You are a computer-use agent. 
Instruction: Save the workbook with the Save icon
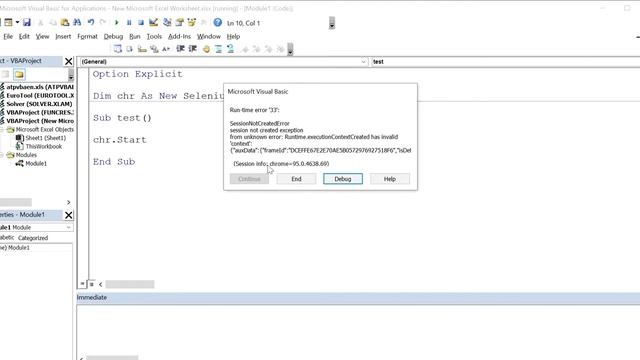click(27, 22)
